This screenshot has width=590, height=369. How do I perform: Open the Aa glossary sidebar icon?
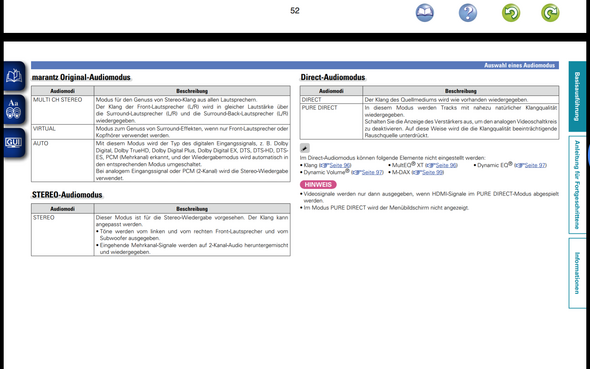14,109
